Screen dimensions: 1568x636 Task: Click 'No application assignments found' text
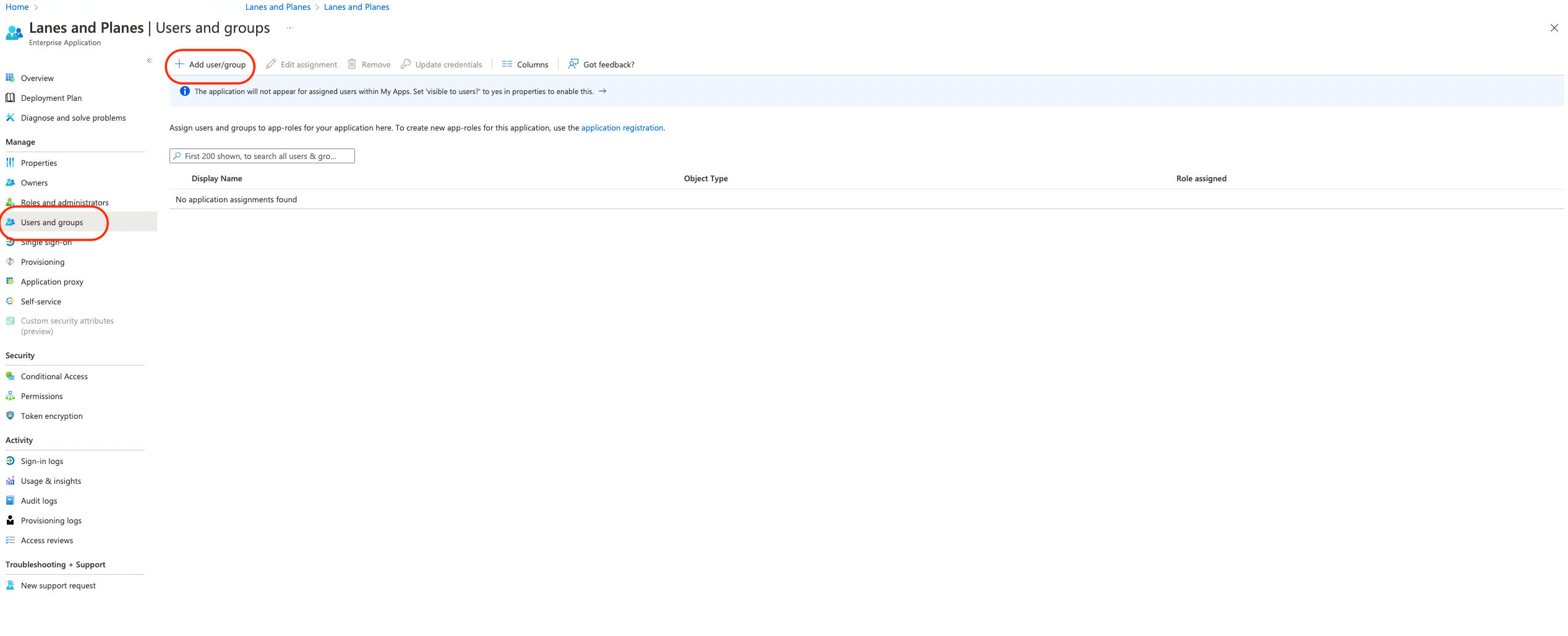236,199
